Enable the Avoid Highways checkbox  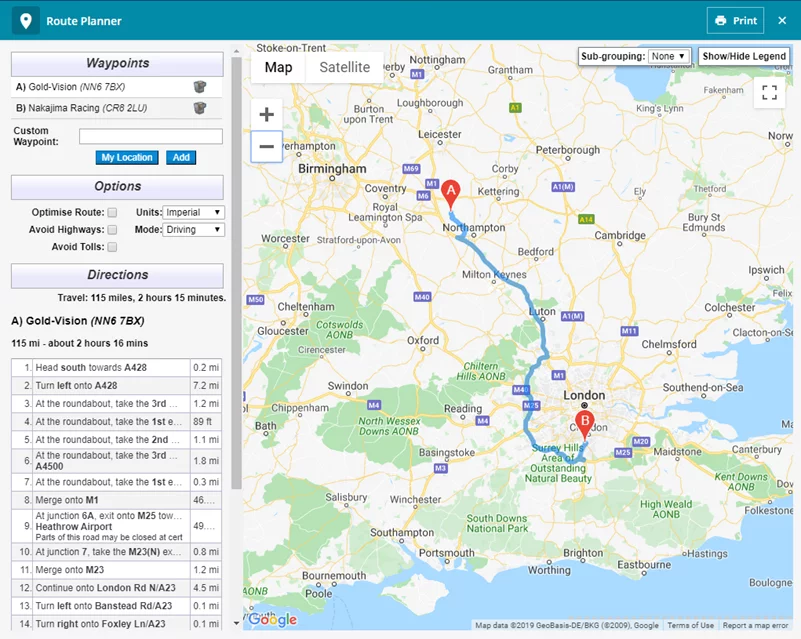(x=112, y=229)
